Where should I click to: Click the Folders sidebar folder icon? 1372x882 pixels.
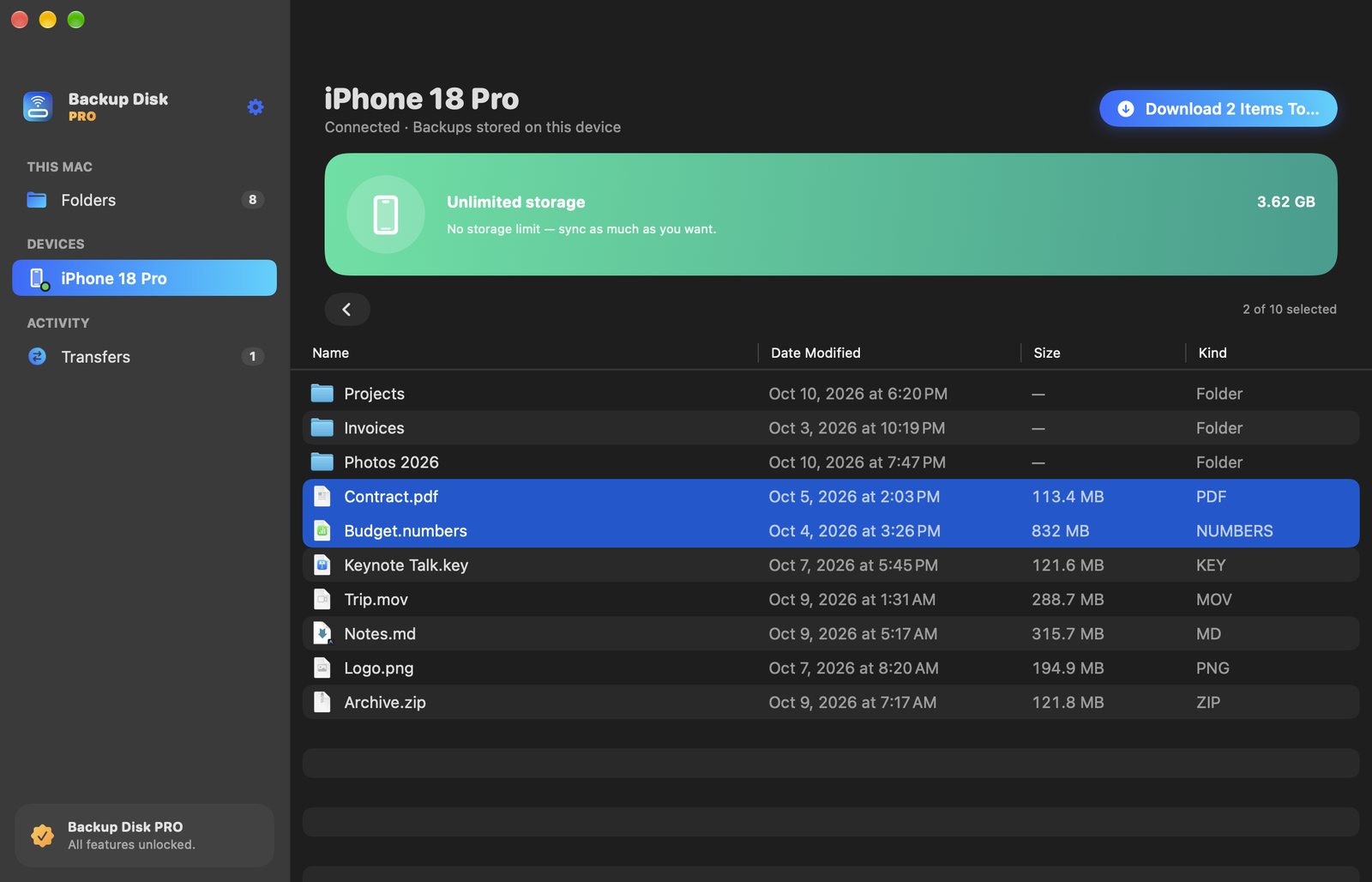[x=37, y=200]
